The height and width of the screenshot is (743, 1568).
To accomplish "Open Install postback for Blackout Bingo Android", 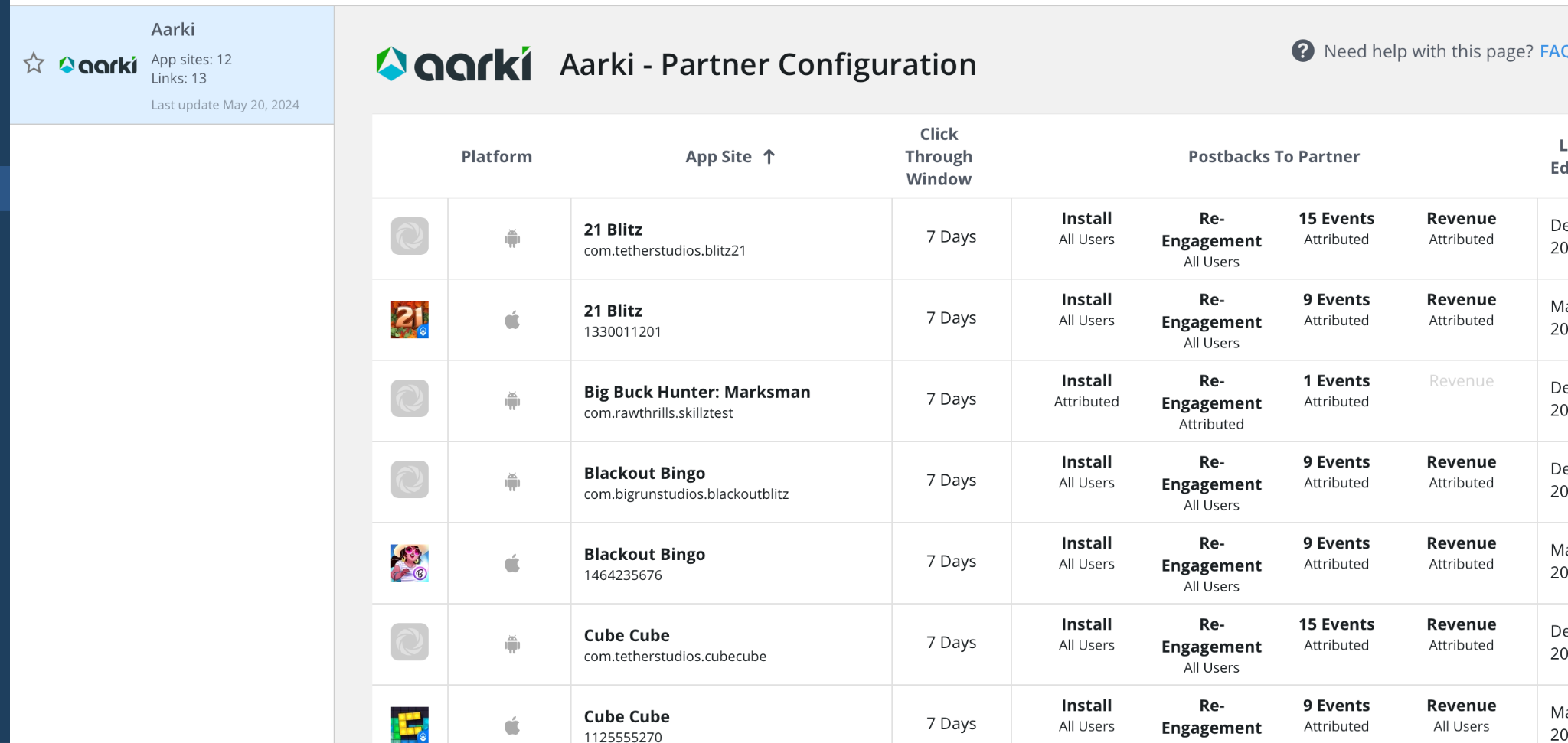I will (1086, 471).
